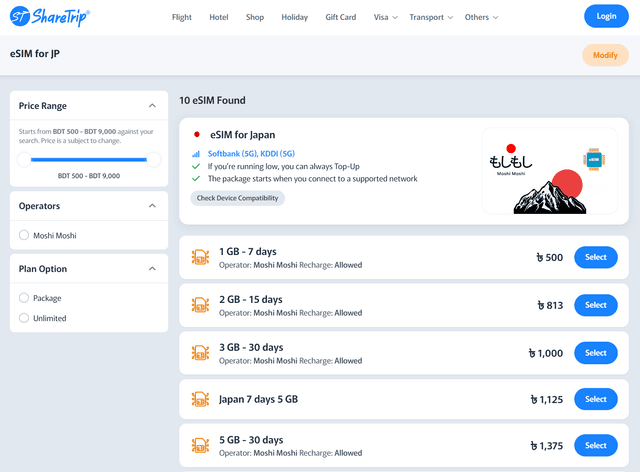Click the ৳ 813 price
The width and height of the screenshot is (640, 472).
pyautogui.click(x=550, y=305)
